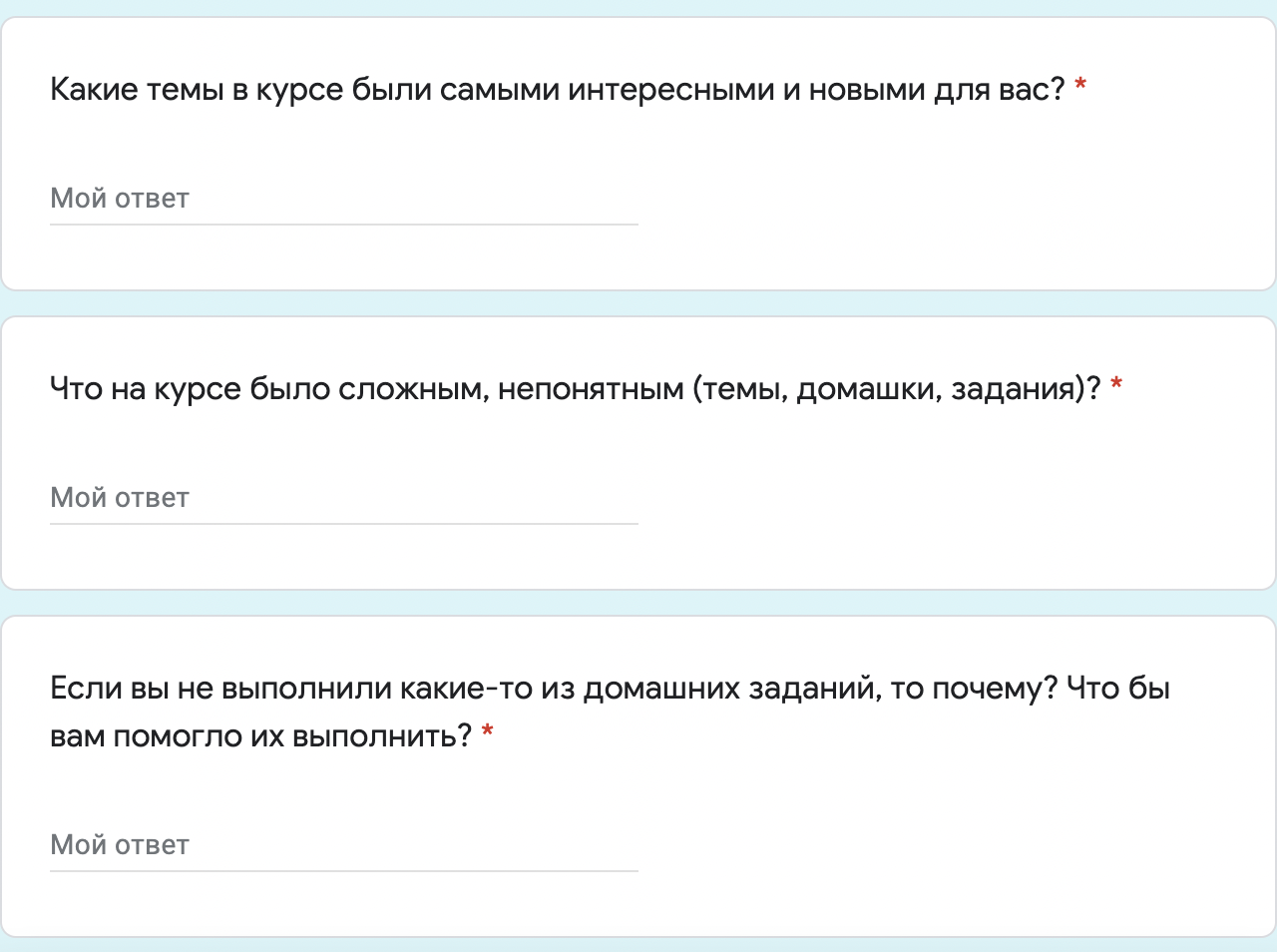Screen dimensions: 1277x952
Task: Click the red asterisk after "их выполнить?"
Action: point(488,733)
